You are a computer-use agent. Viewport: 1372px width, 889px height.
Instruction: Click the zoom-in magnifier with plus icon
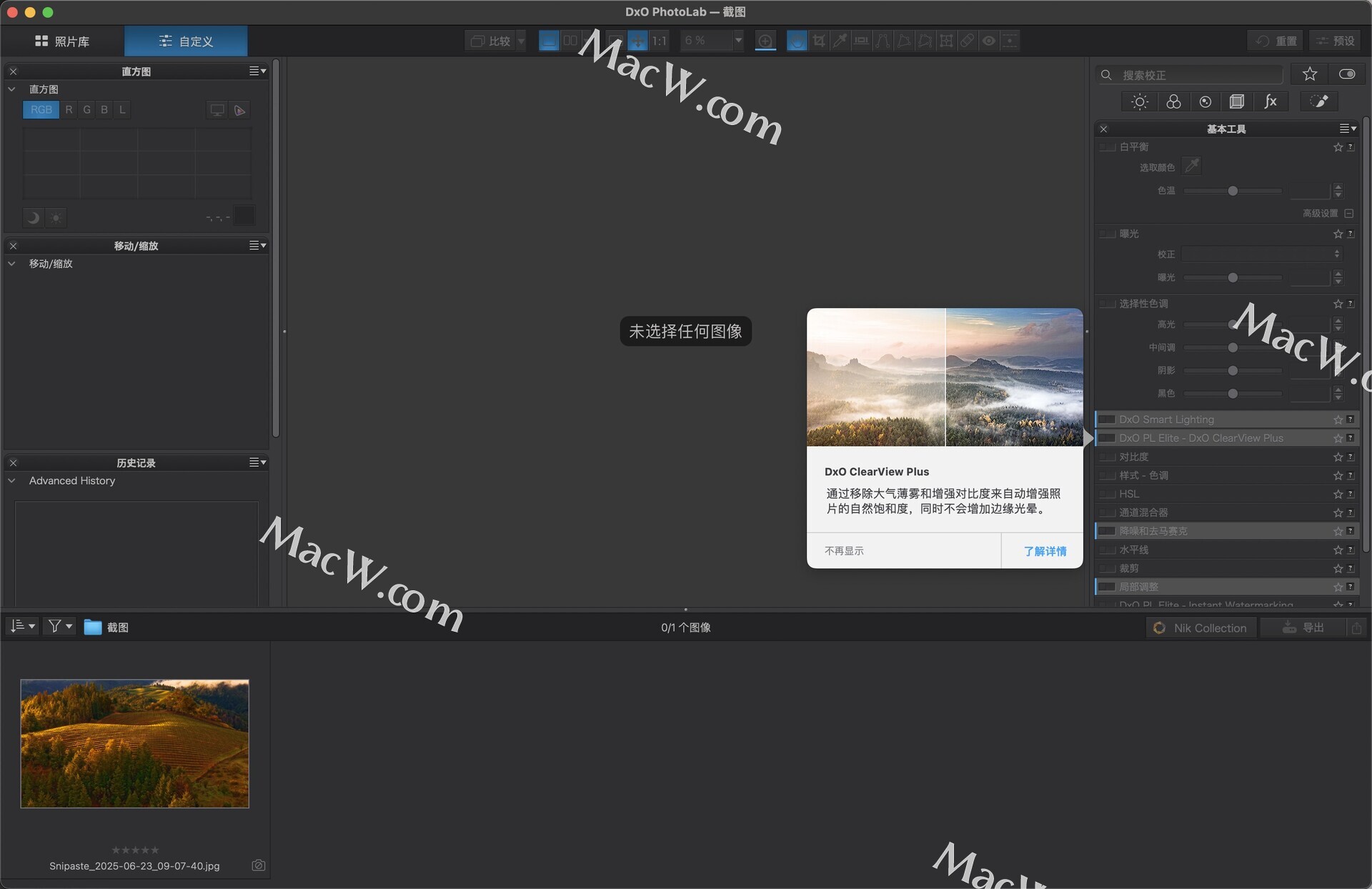point(765,41)
